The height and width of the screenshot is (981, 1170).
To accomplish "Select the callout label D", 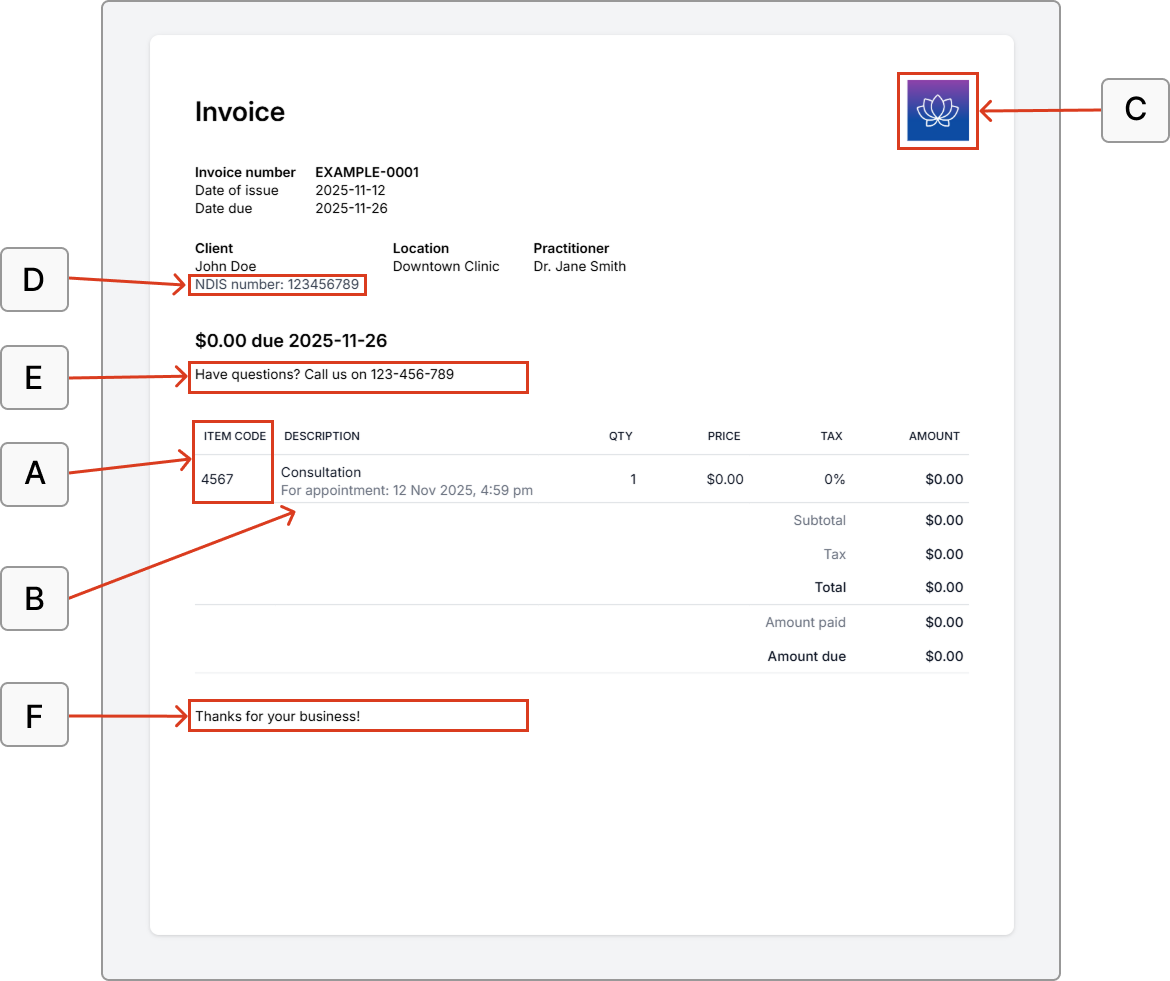I will pyautogui.click(x=34, y=280).
